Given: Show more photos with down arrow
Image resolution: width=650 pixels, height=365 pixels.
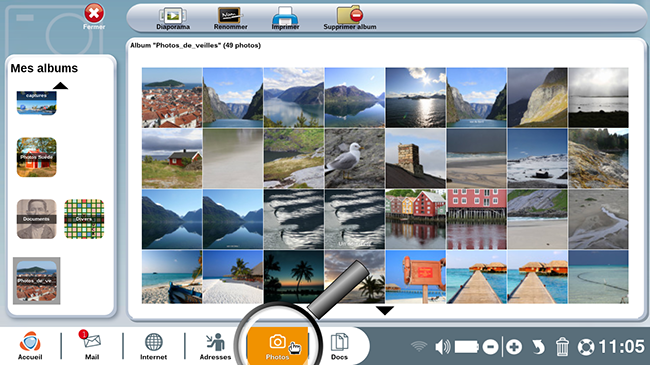Looking at the screenshot, I should pyautogui.click(x=385, y=311).
